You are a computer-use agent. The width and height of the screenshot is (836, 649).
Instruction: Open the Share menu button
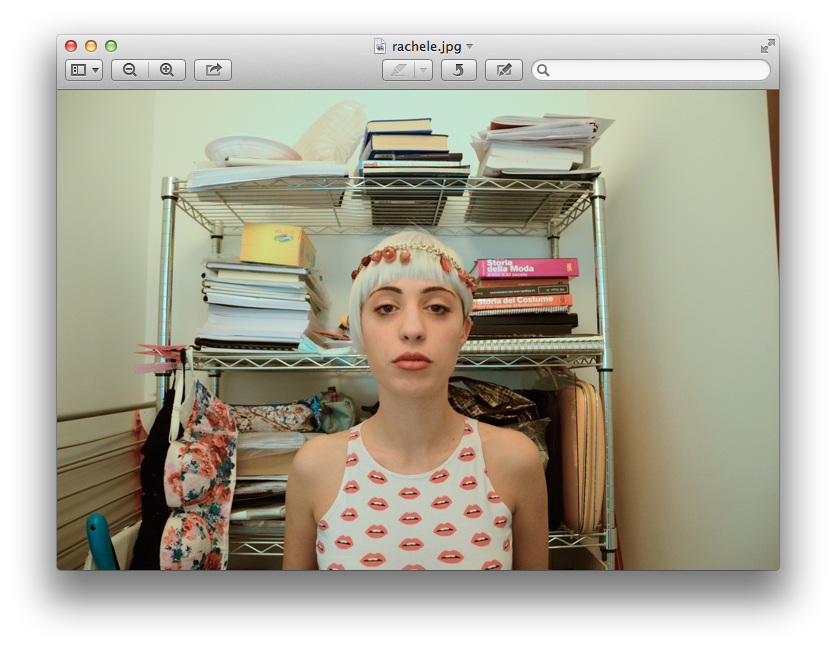pos(213,70)
